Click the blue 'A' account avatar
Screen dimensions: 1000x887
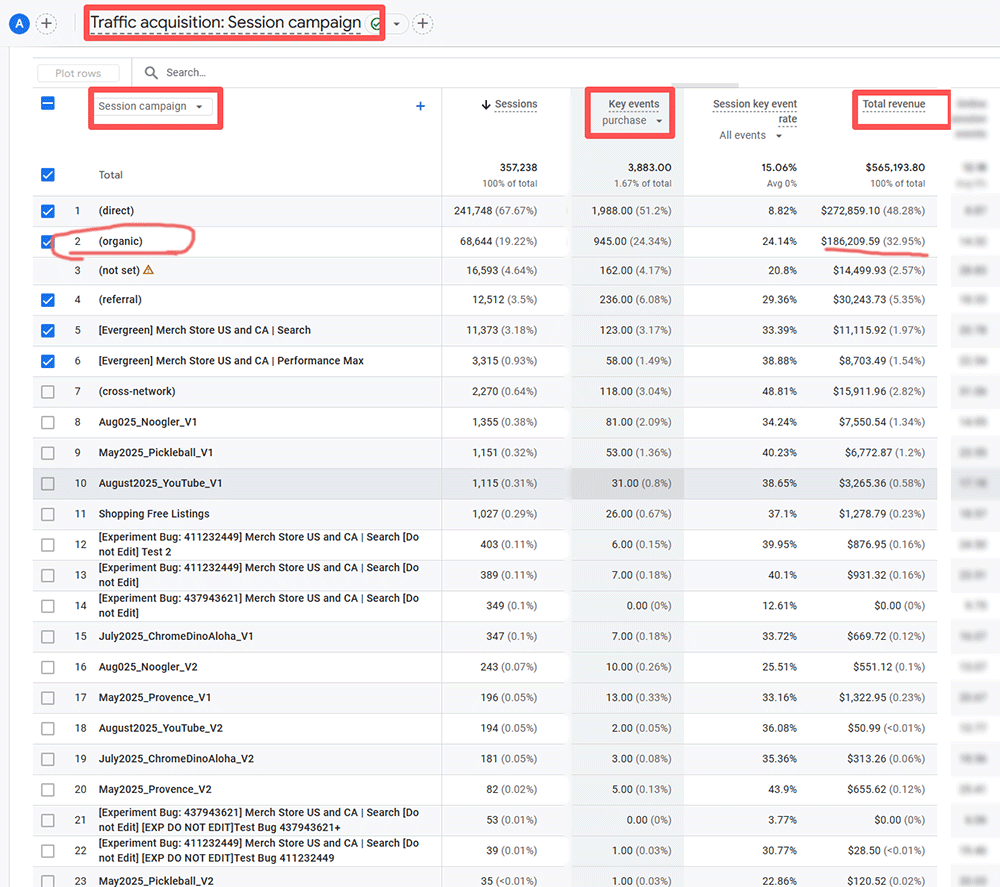pos(19,23)
